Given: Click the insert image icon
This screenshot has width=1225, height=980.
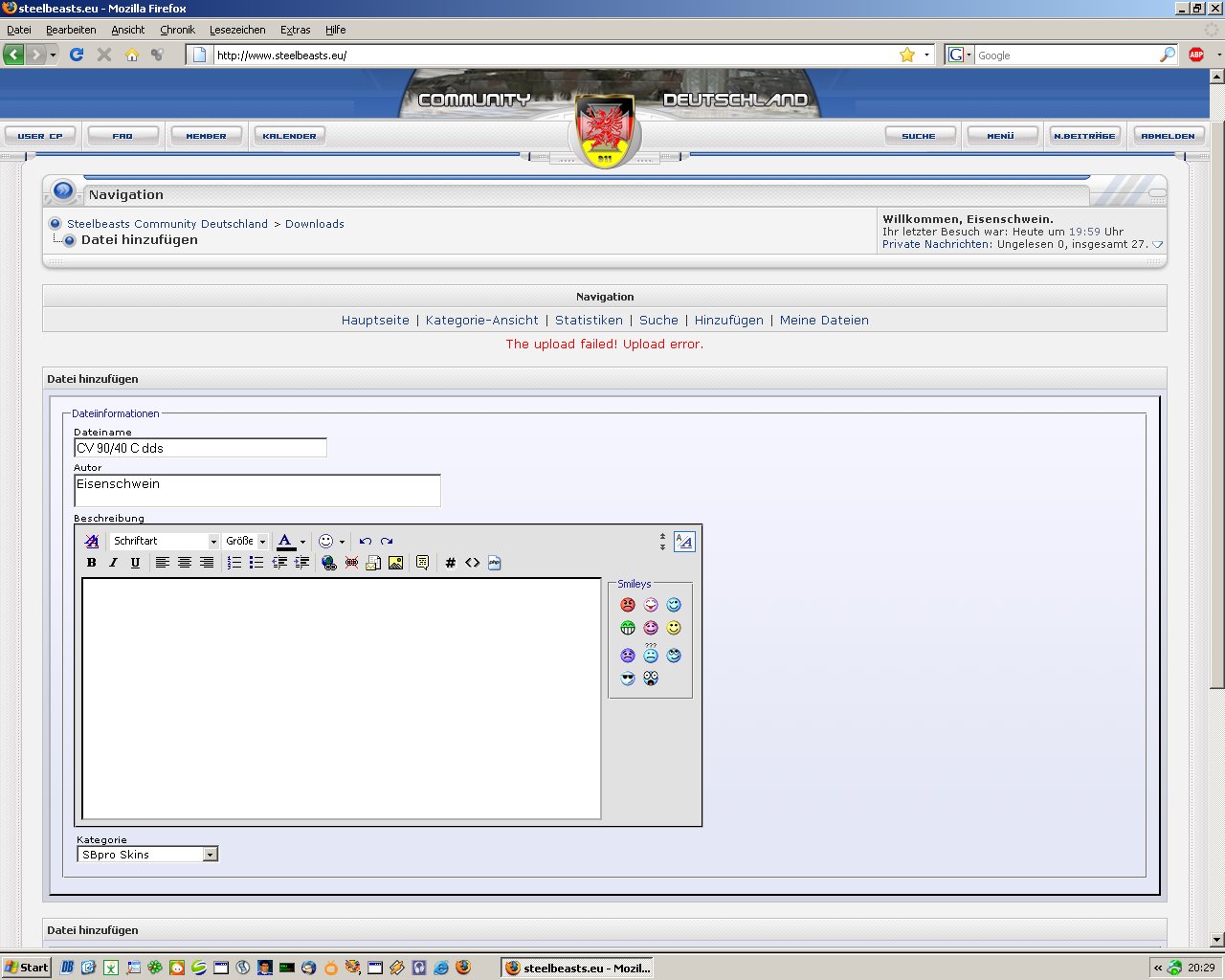Looking at the screenshot, I should tap(395, 563).
